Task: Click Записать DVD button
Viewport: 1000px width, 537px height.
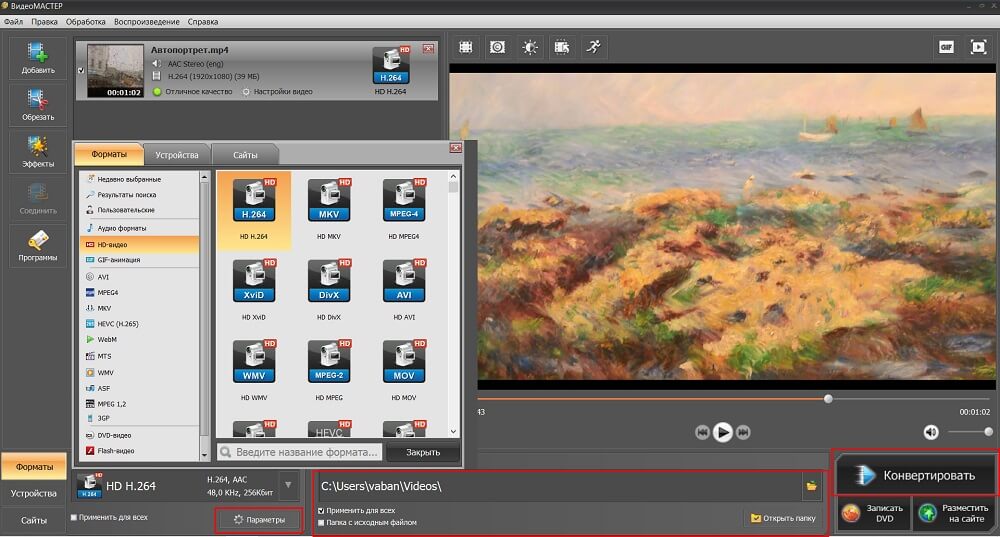Action: pos(874,513)
